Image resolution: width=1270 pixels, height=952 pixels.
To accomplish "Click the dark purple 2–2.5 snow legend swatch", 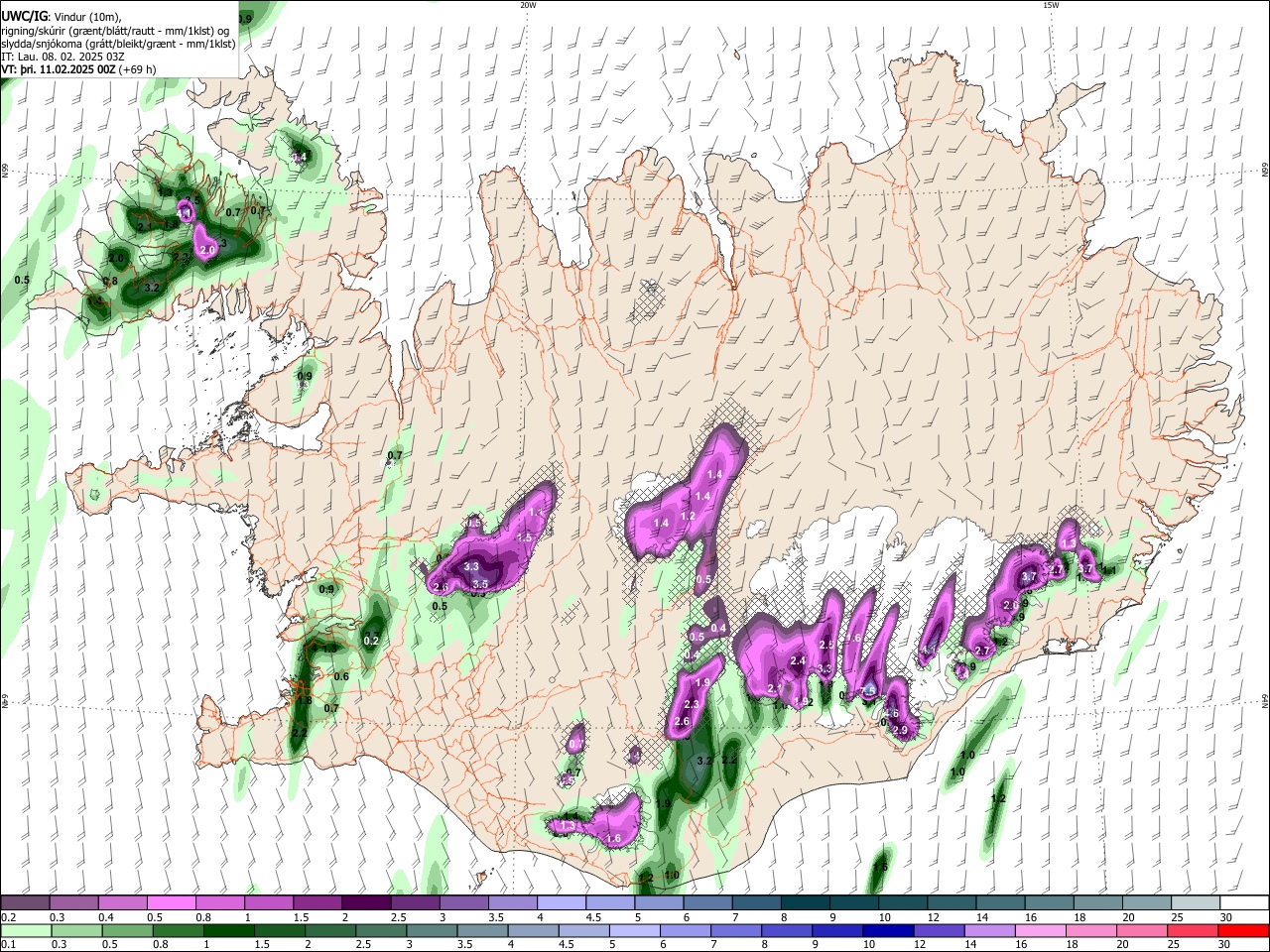I will click(365, 903).
